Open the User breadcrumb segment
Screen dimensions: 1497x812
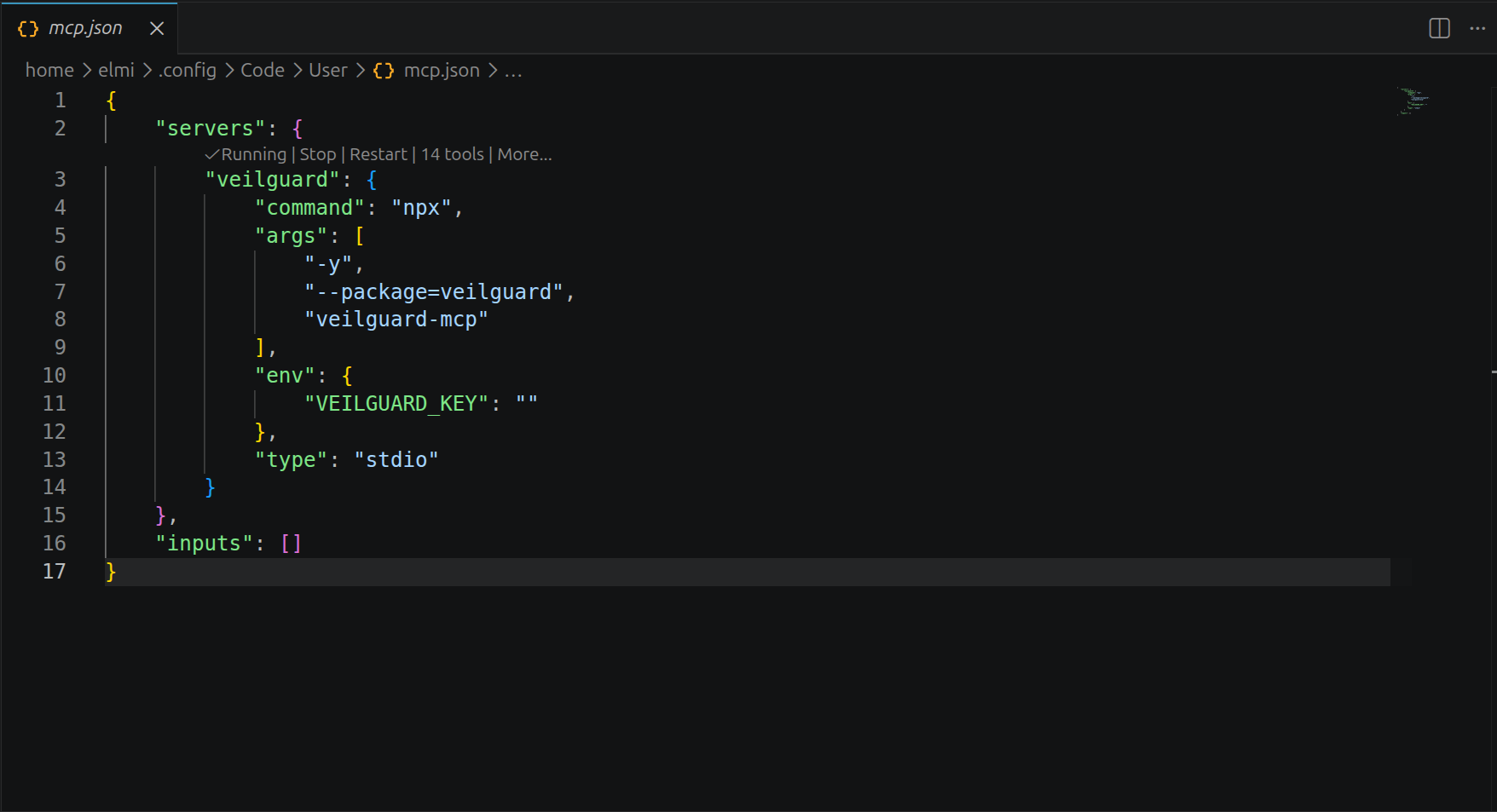click(x=328, y=70)
